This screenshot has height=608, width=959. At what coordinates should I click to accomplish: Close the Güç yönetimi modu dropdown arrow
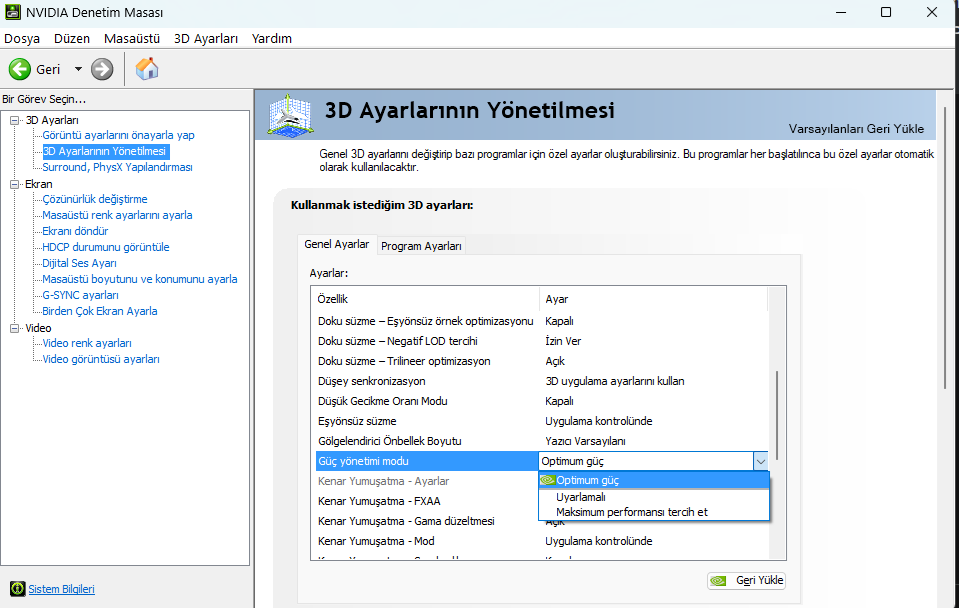[761, 461]
